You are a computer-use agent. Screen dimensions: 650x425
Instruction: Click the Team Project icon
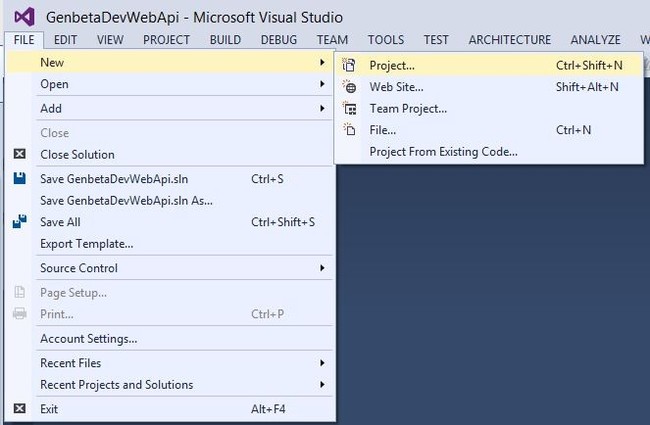[x=349, y=109]
